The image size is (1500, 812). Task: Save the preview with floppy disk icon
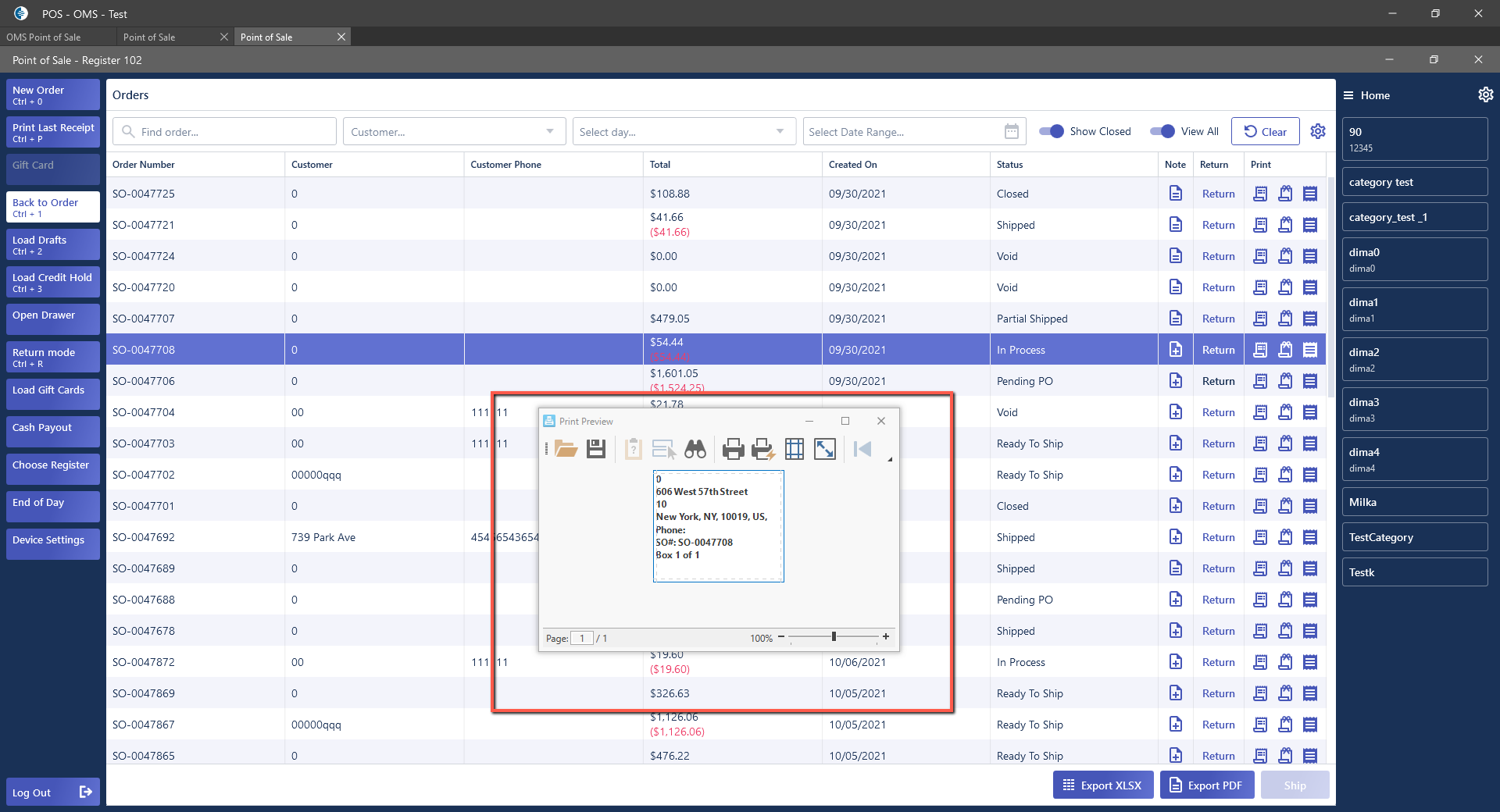(596, 449)
